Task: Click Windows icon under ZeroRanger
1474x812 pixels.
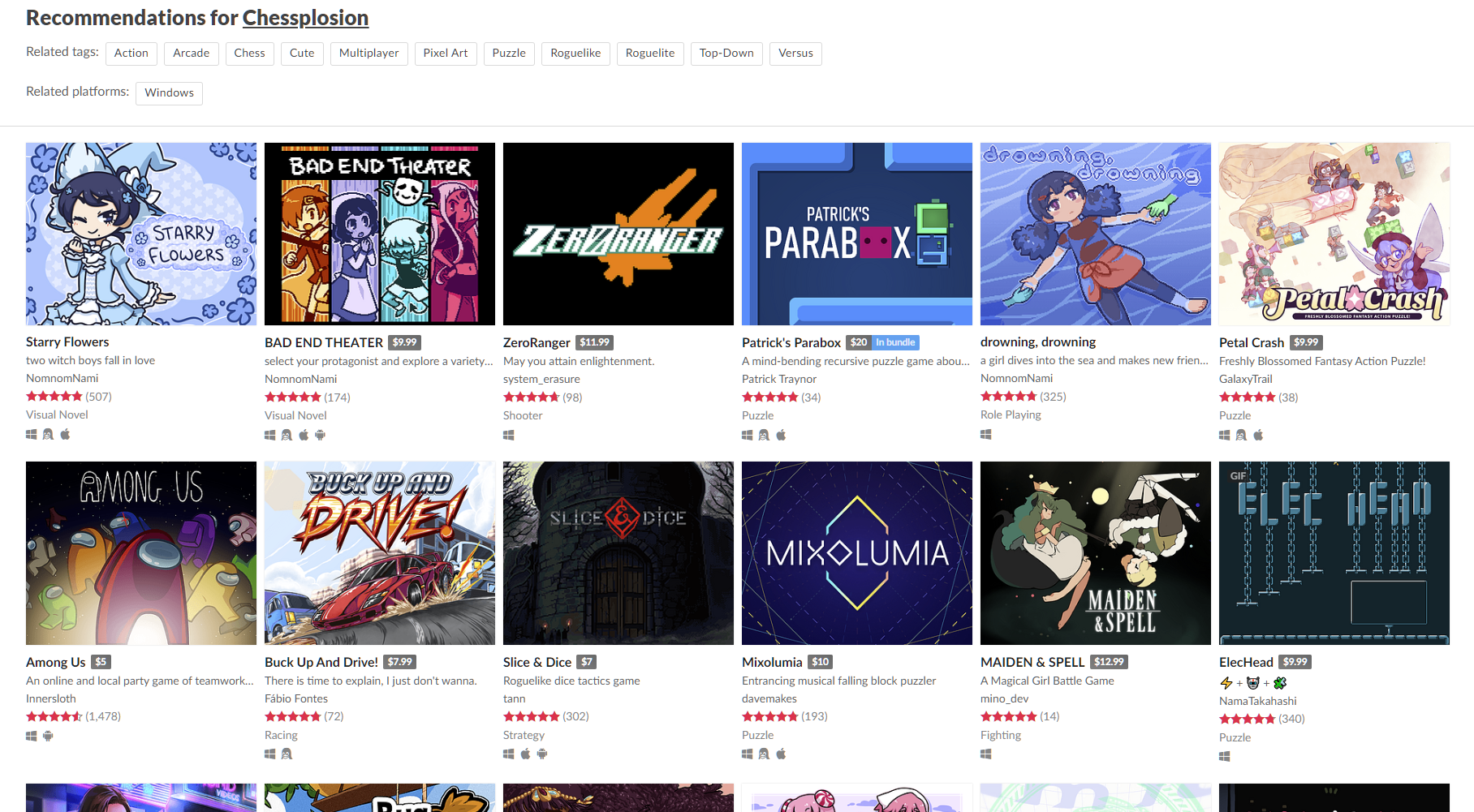Action: (509, 435)
